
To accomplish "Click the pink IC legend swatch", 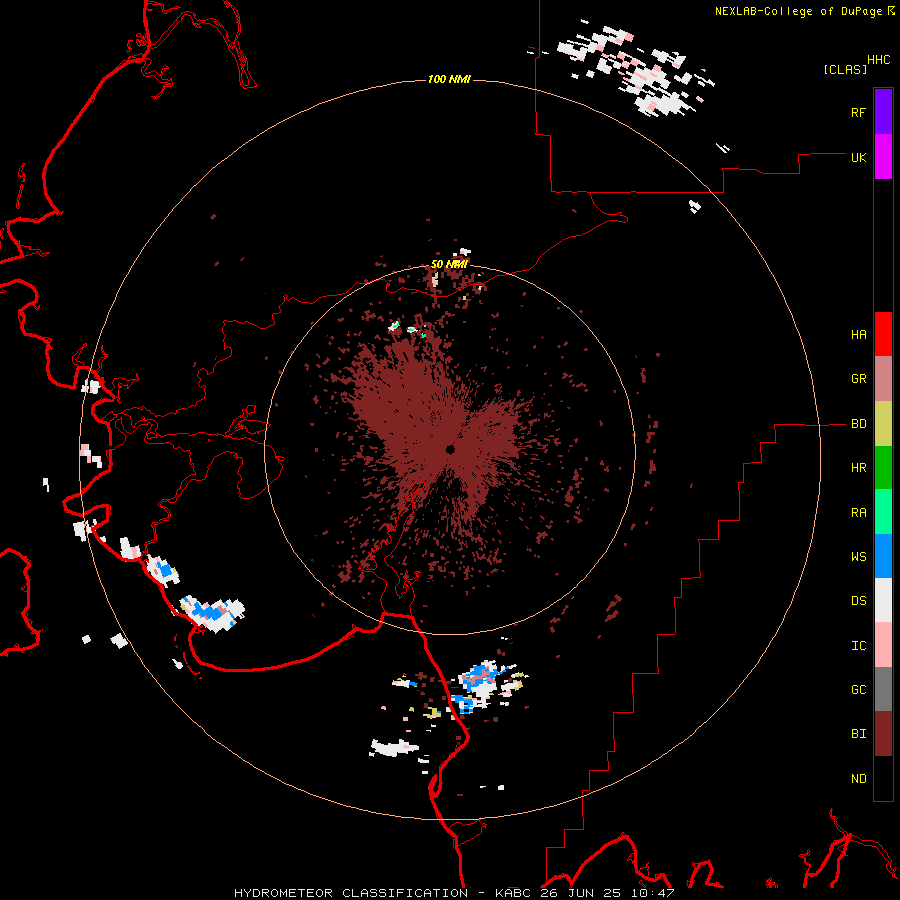I will click(883, 645).
